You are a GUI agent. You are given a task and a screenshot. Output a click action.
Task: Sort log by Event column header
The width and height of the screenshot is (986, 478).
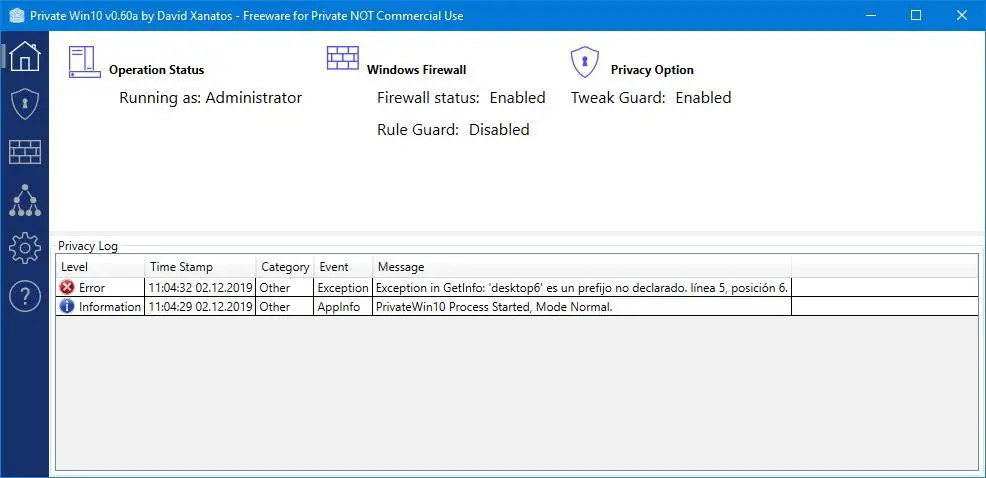tap(343, 267)
